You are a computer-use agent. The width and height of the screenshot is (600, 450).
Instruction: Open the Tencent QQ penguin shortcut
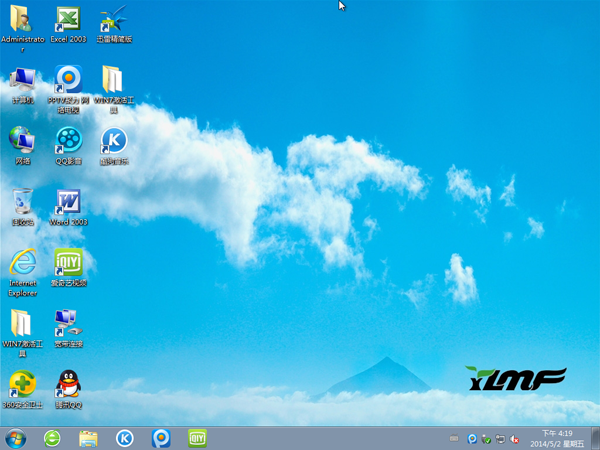click(x=68, y=384)
